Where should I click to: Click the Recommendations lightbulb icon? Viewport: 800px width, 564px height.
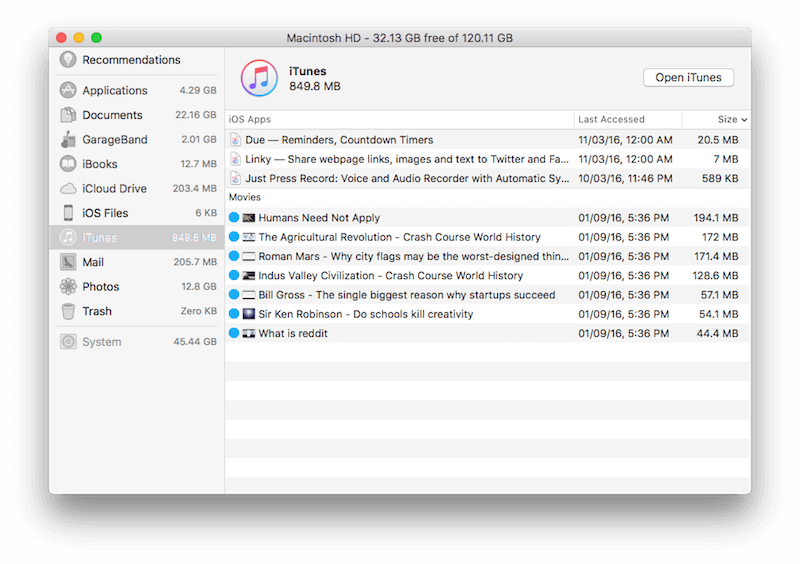point(68,60)
